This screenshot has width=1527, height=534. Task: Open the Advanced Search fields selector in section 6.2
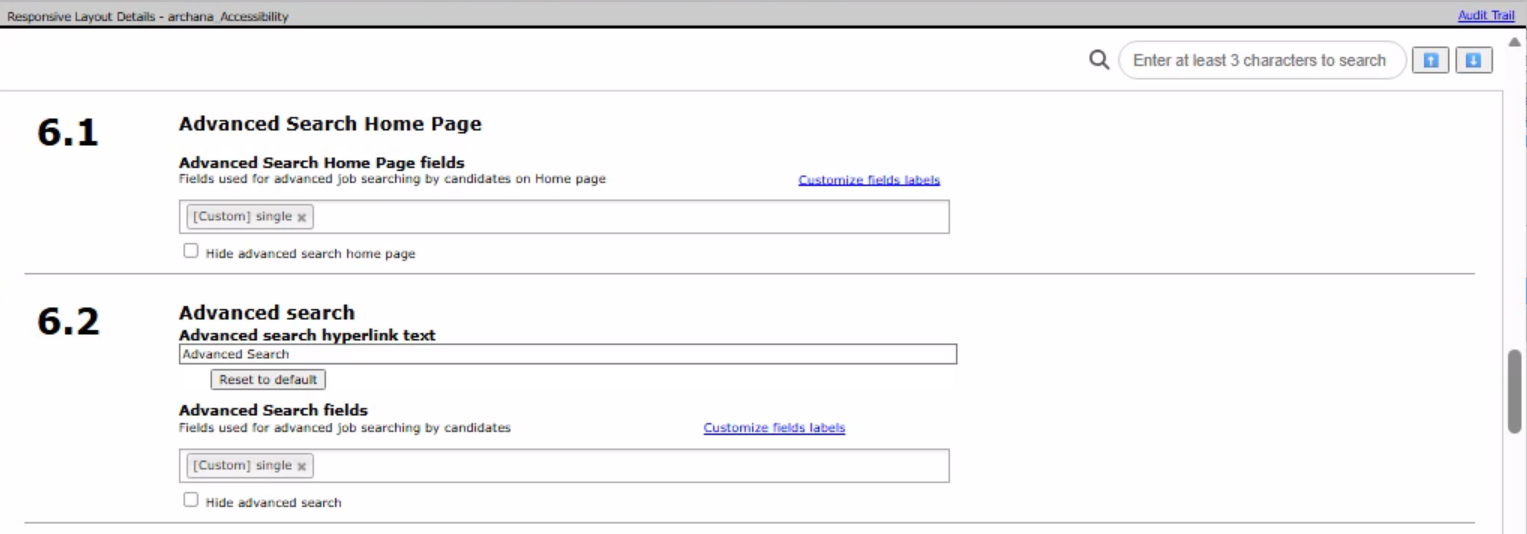pyautogui.click(x=630, y=466)
